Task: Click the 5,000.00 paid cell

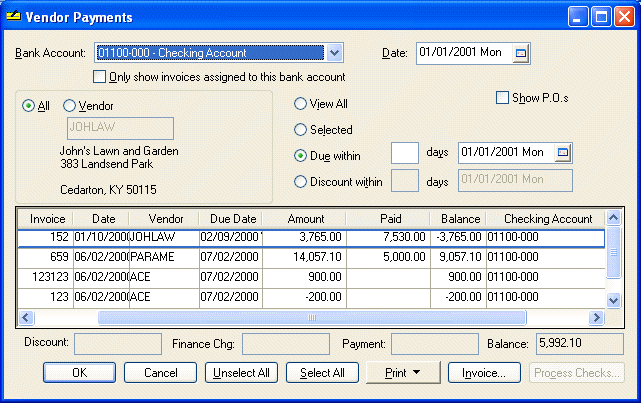Action: [388, 257]
